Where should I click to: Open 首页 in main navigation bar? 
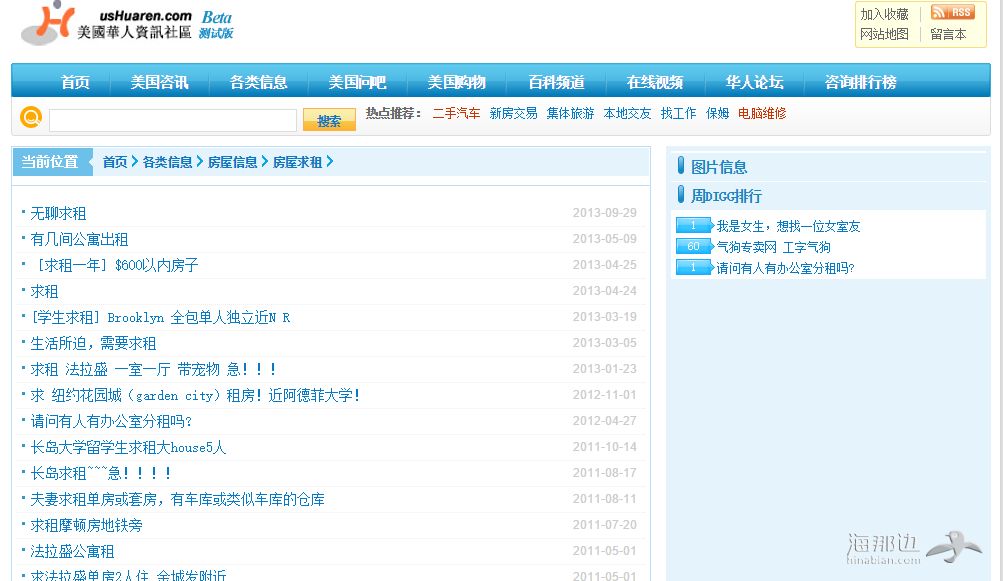pos(75,82)
